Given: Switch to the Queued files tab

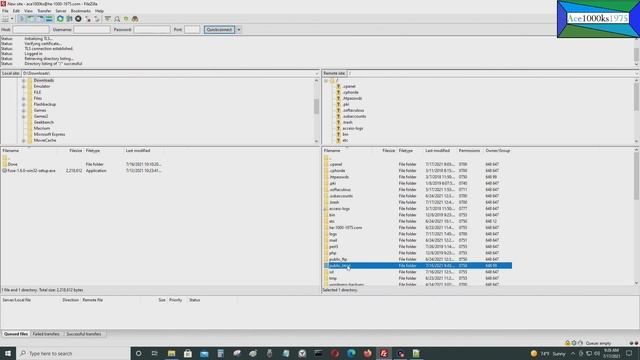Looking at the screenshot, I should click(16, 334).
